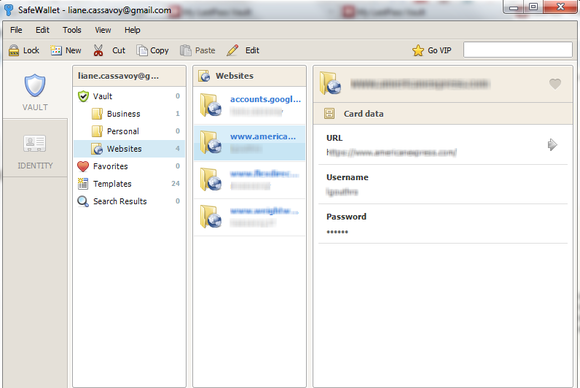The height and width of the screenshot is (388, 580).
Task: Click the search input field in the toolbar
Action: click(517, 50)
